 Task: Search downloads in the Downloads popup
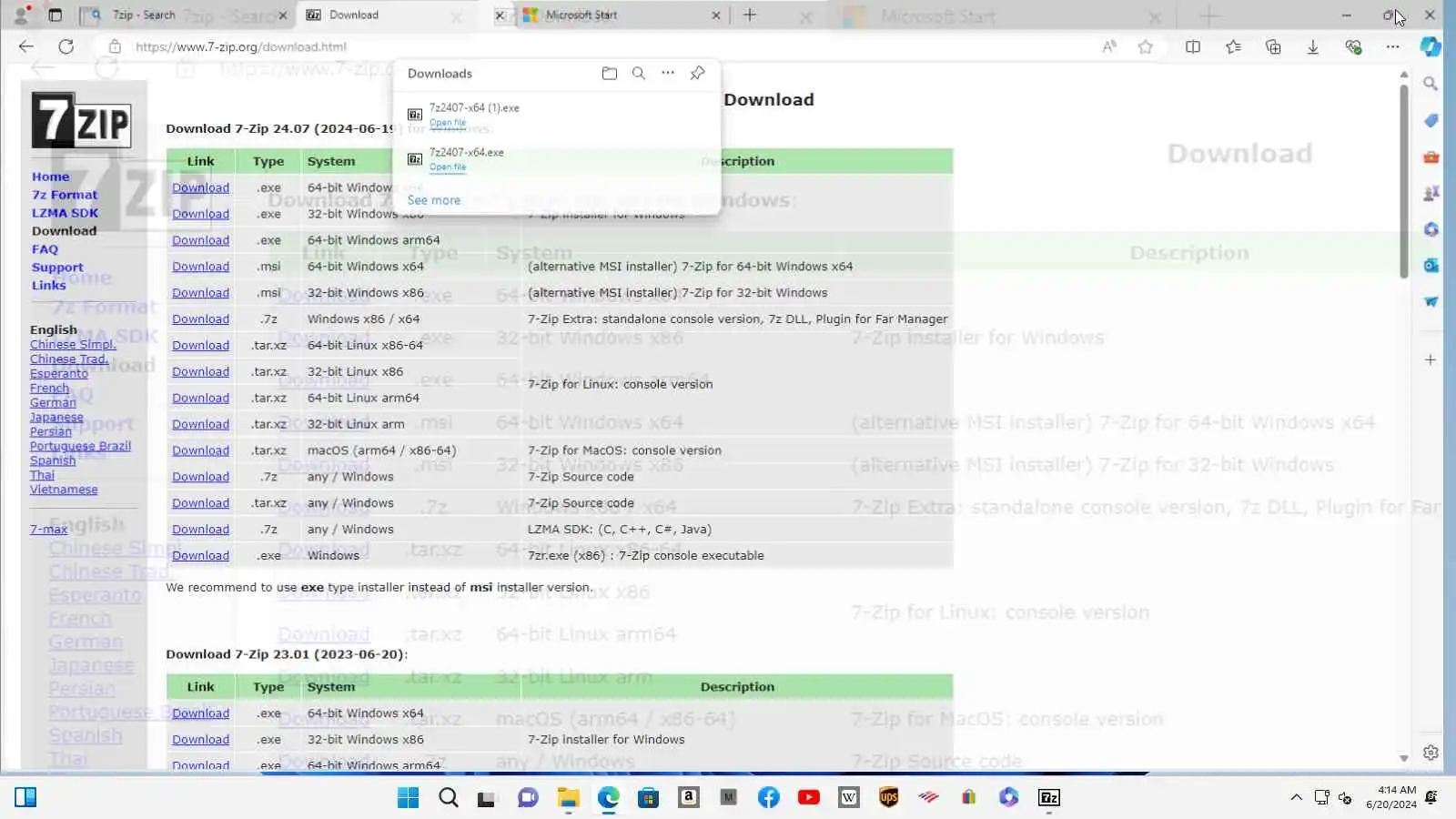(639, 73)
